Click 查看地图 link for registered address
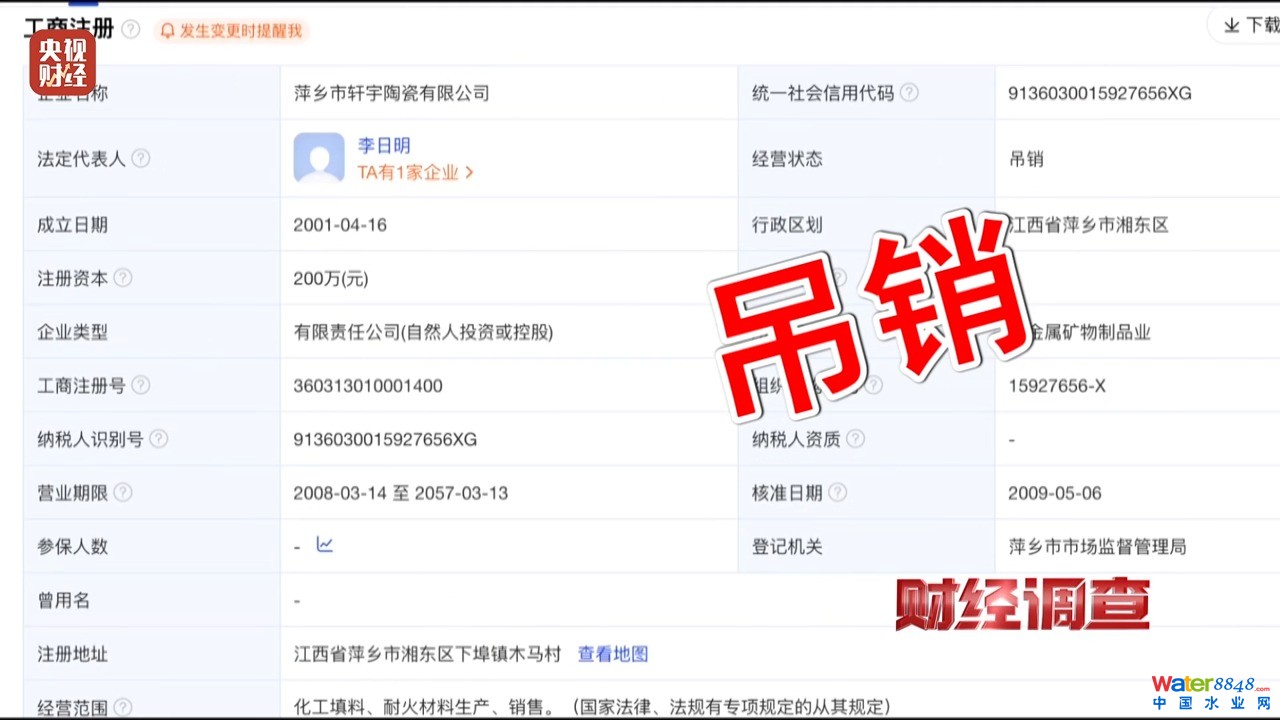The width and height of the screenshot is (1280, 720). pyautogui.click(x=613, y=654)
